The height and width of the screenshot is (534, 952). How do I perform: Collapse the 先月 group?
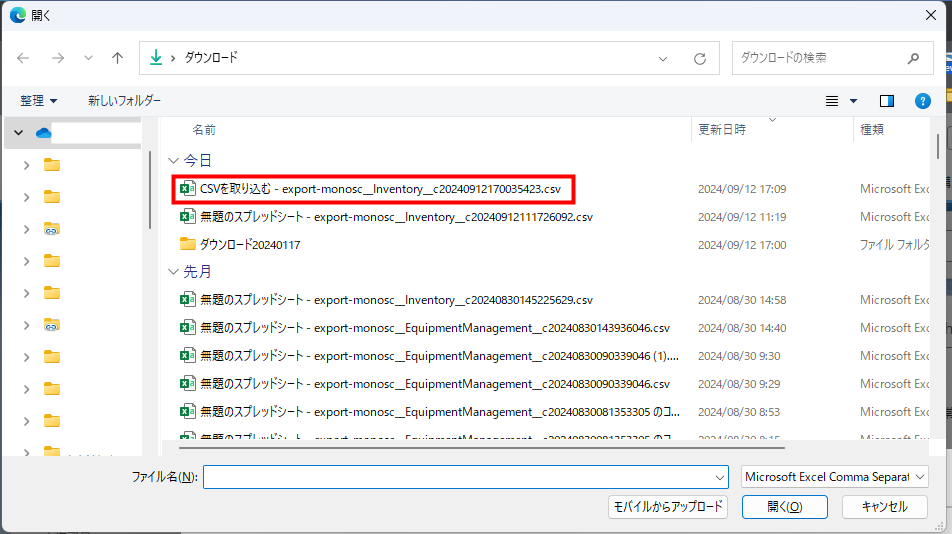click(x=174, y=271)
